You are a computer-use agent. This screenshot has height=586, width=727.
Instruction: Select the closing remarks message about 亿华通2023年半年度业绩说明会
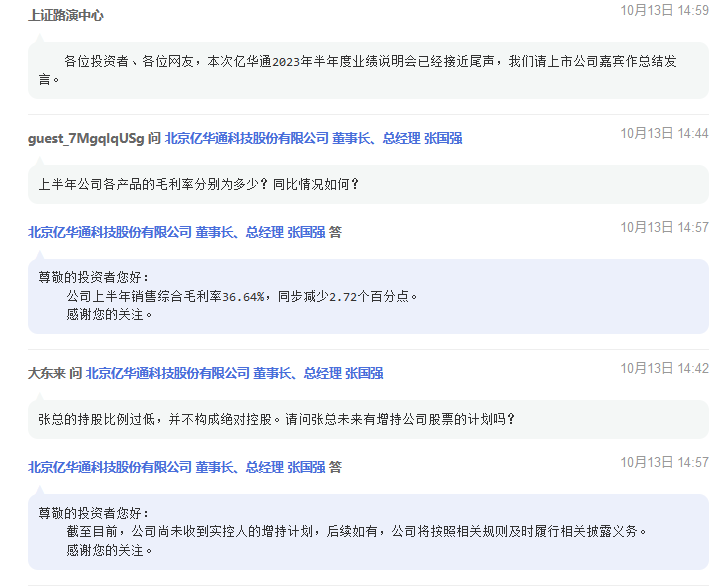tap(368, 70)
